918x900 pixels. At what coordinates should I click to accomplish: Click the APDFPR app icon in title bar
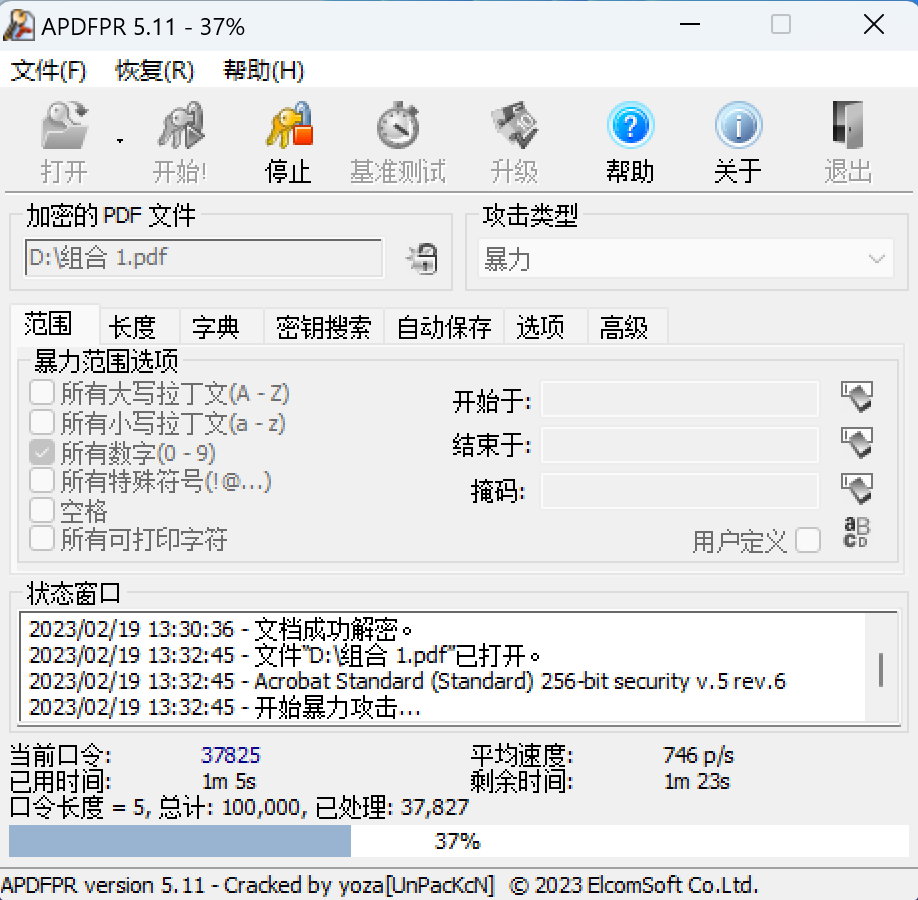pyautogui.click(x=19, y=26)
